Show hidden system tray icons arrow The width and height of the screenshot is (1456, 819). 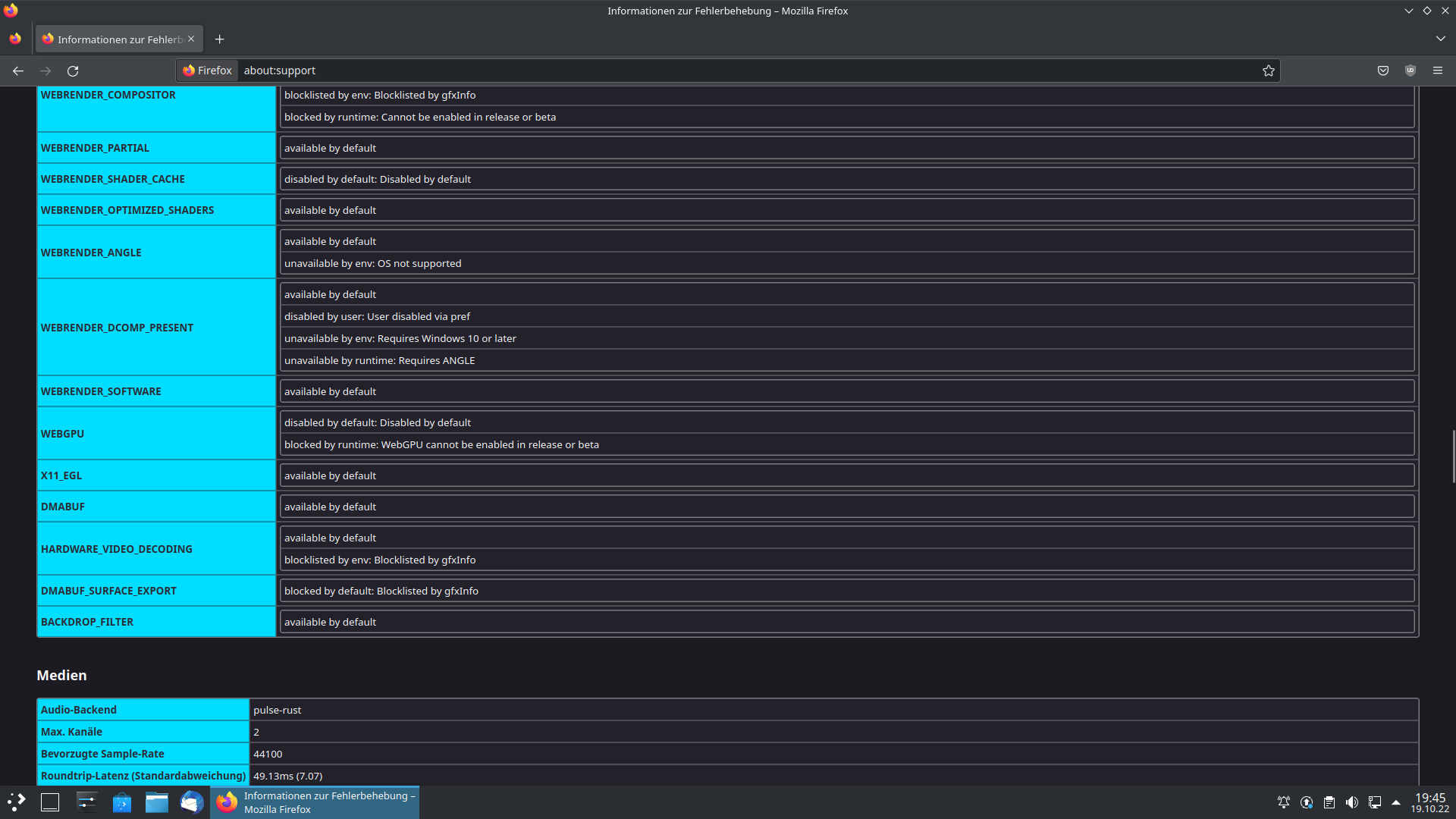[x=1396, y=802]
